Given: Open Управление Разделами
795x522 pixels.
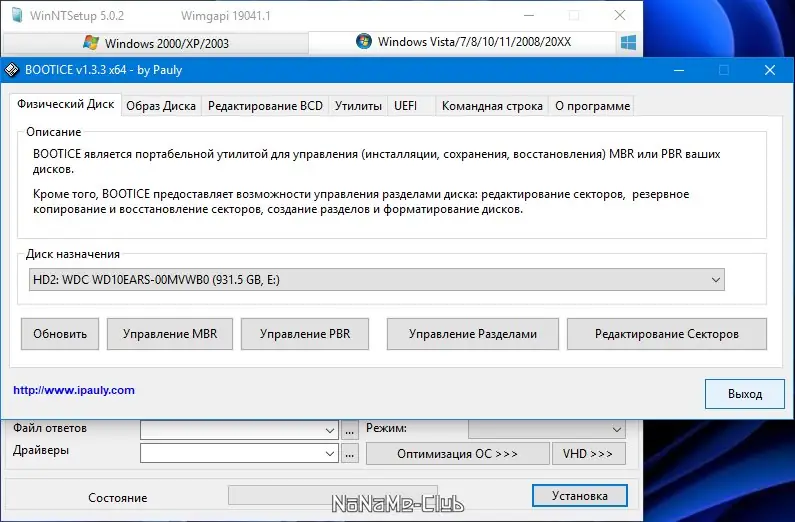Looking at the screenshot, I should tap(473, 334).
